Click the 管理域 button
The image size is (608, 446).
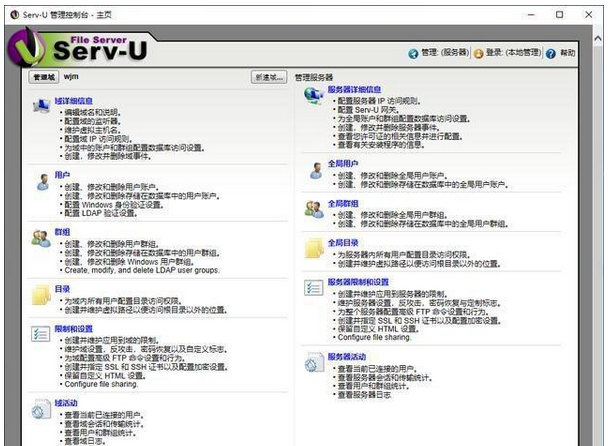44,76
